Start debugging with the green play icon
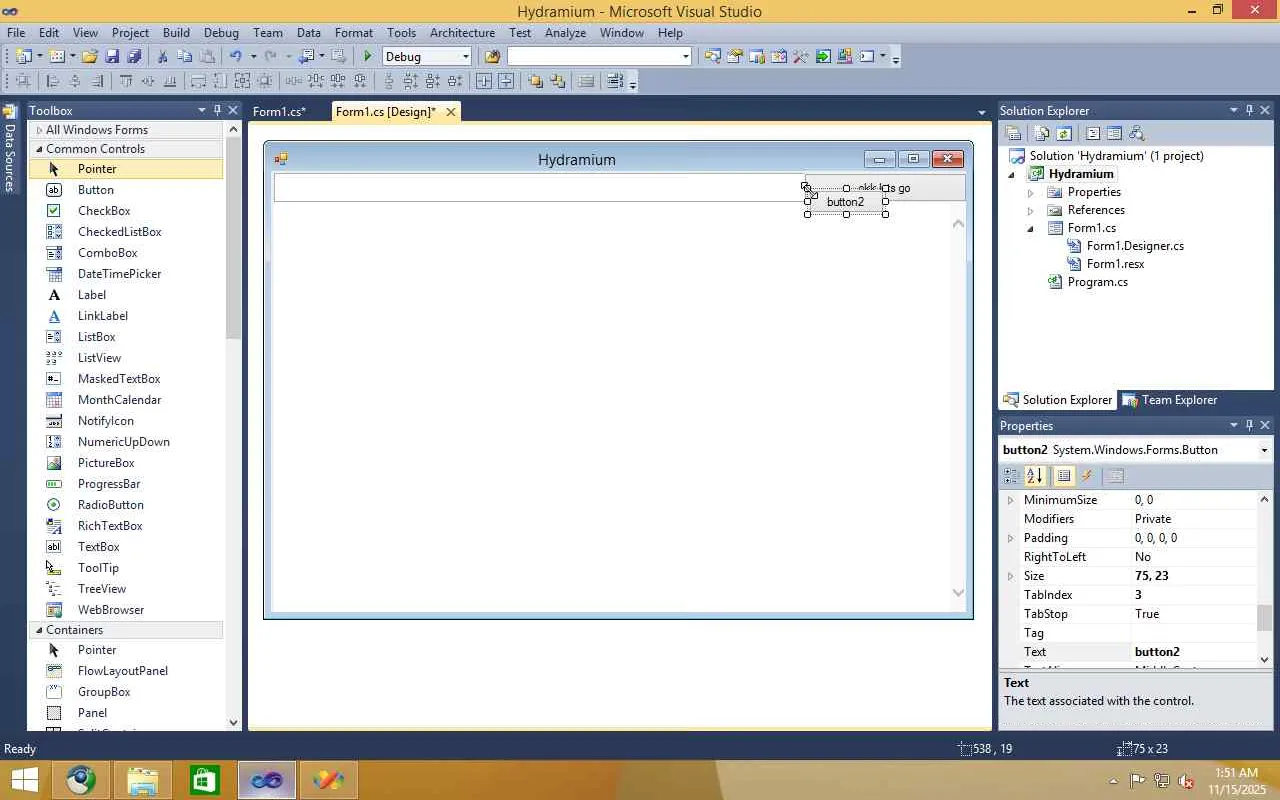Screen dimensions: 1280x800 click(368, 57)
